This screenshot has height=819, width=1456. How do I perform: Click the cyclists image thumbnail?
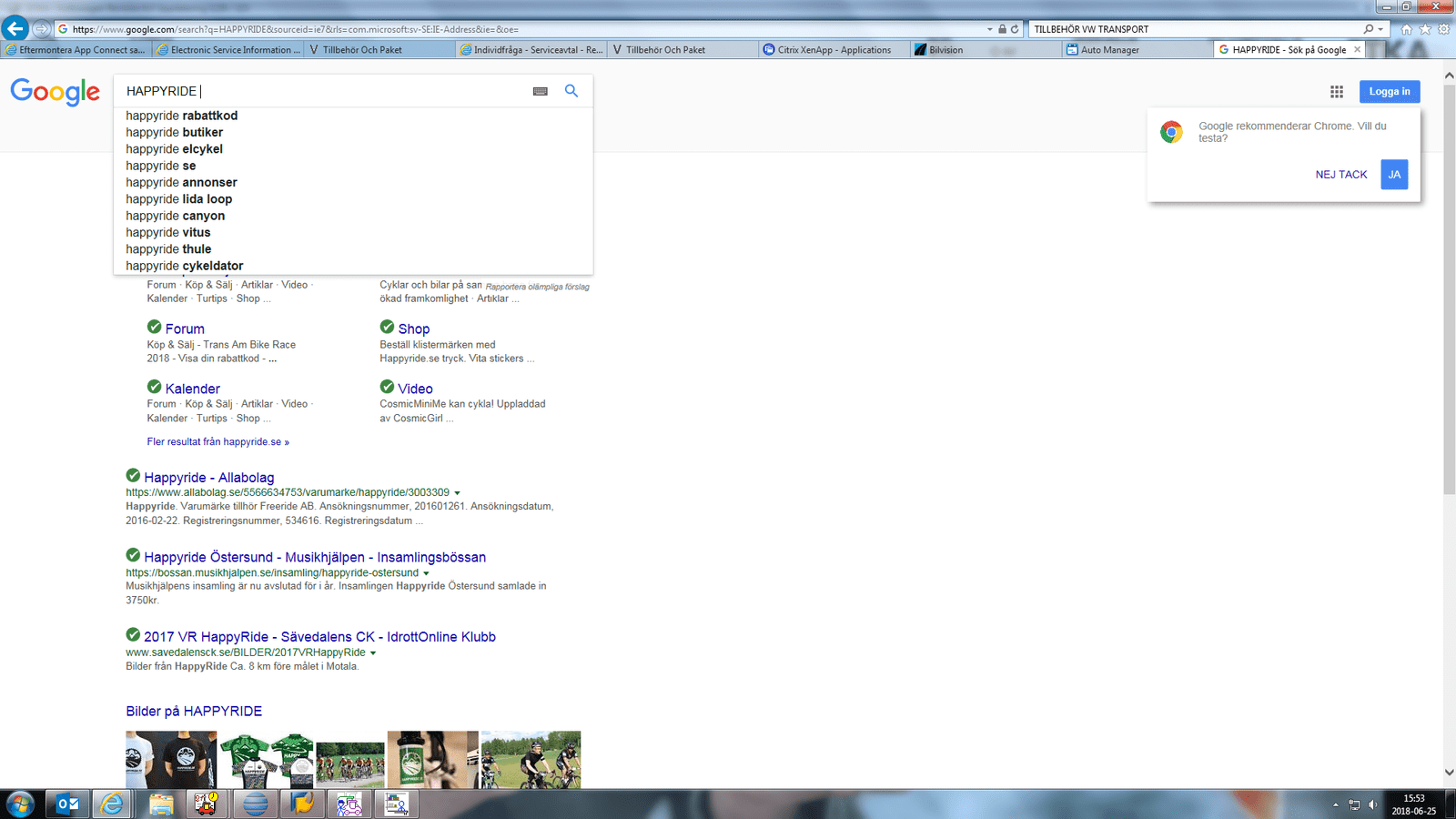[531, 759]
